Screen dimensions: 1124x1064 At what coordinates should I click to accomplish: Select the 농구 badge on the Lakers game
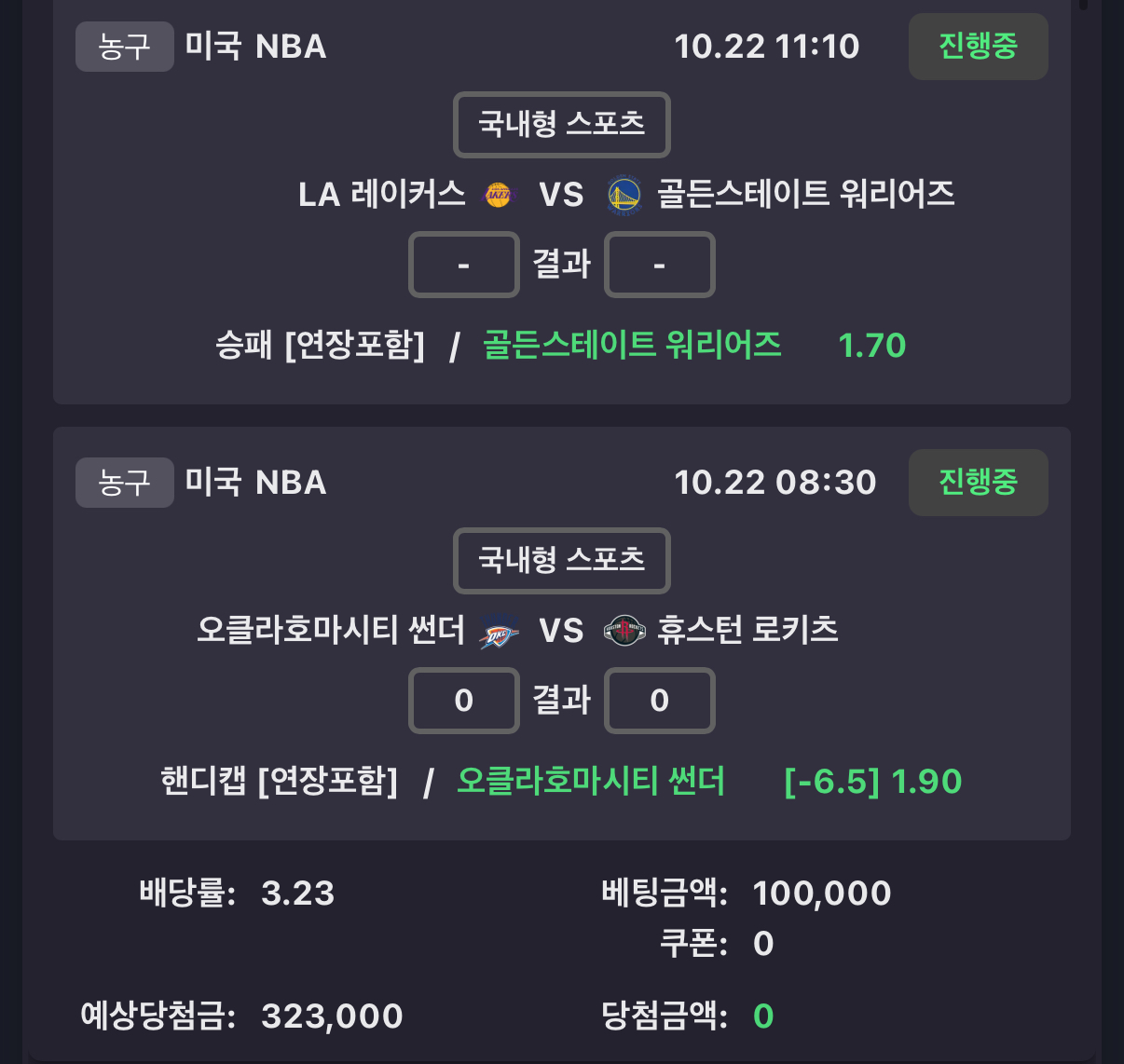[124, 47]
